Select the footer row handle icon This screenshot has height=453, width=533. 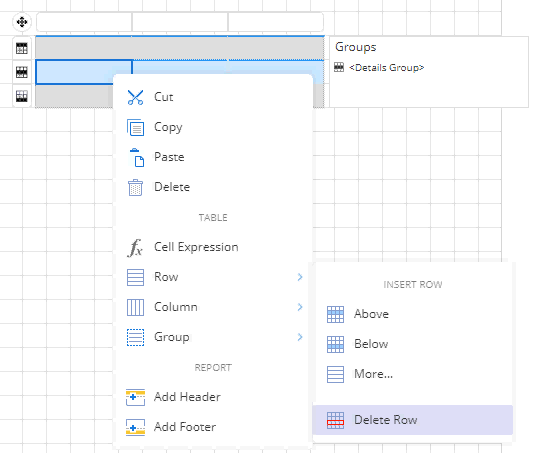22,96
